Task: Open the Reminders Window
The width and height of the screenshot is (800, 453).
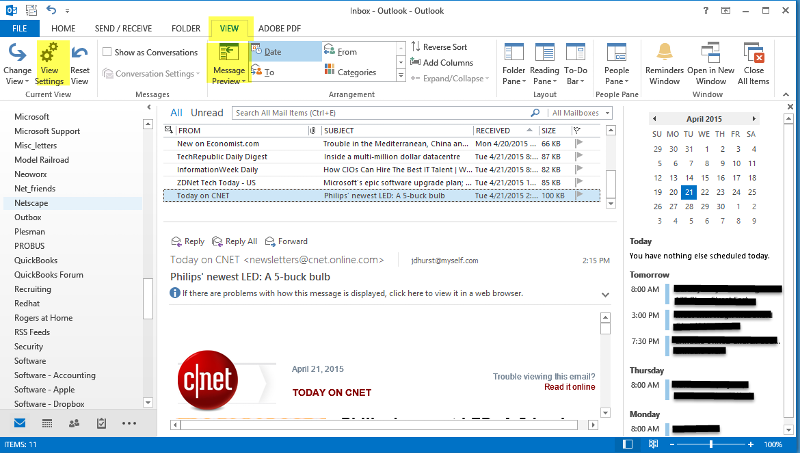Action: (664, 64)
